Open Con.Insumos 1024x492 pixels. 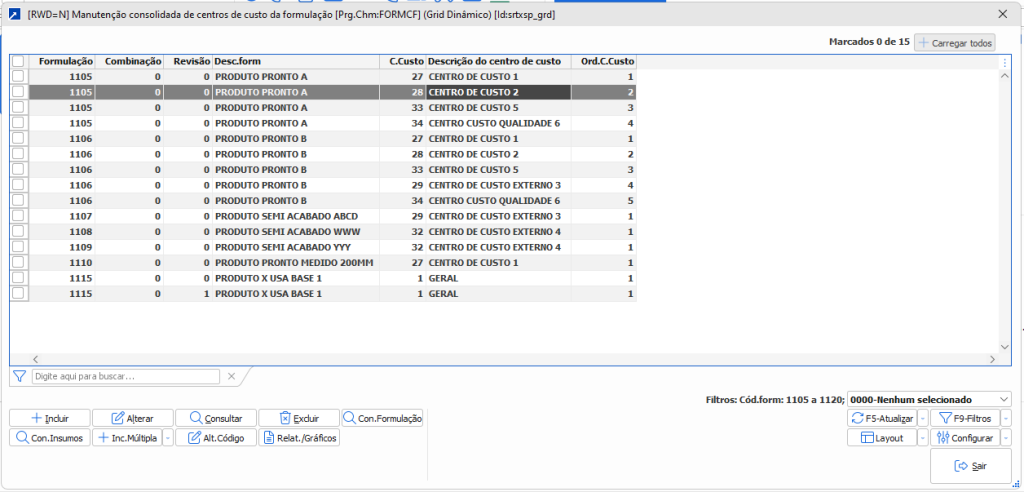pyautogui.click(x=50, y=438)
